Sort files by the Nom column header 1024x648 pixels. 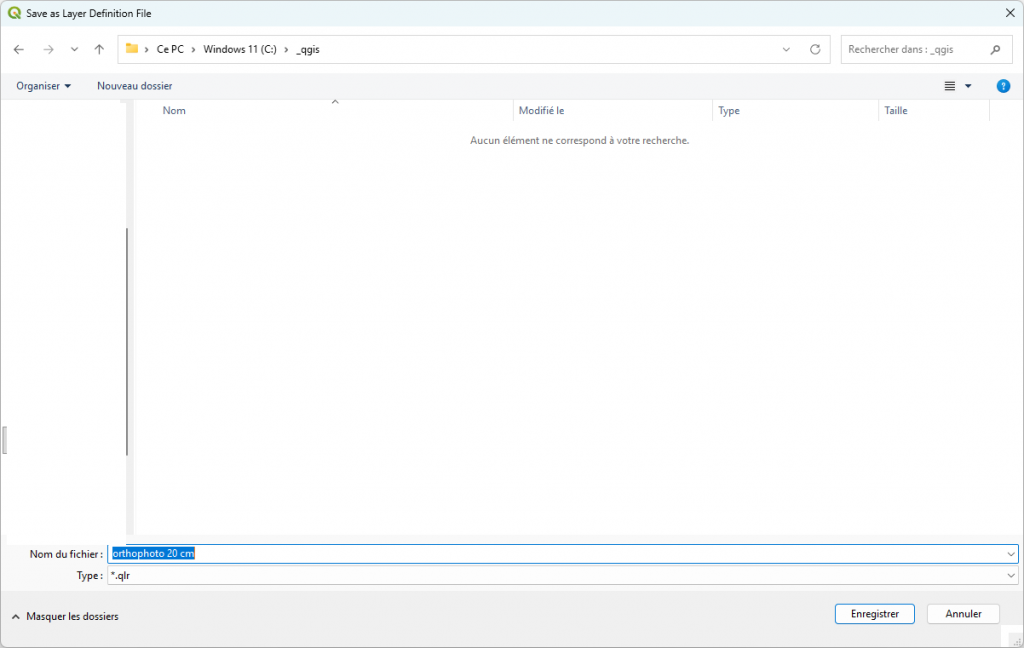point(175,111)
